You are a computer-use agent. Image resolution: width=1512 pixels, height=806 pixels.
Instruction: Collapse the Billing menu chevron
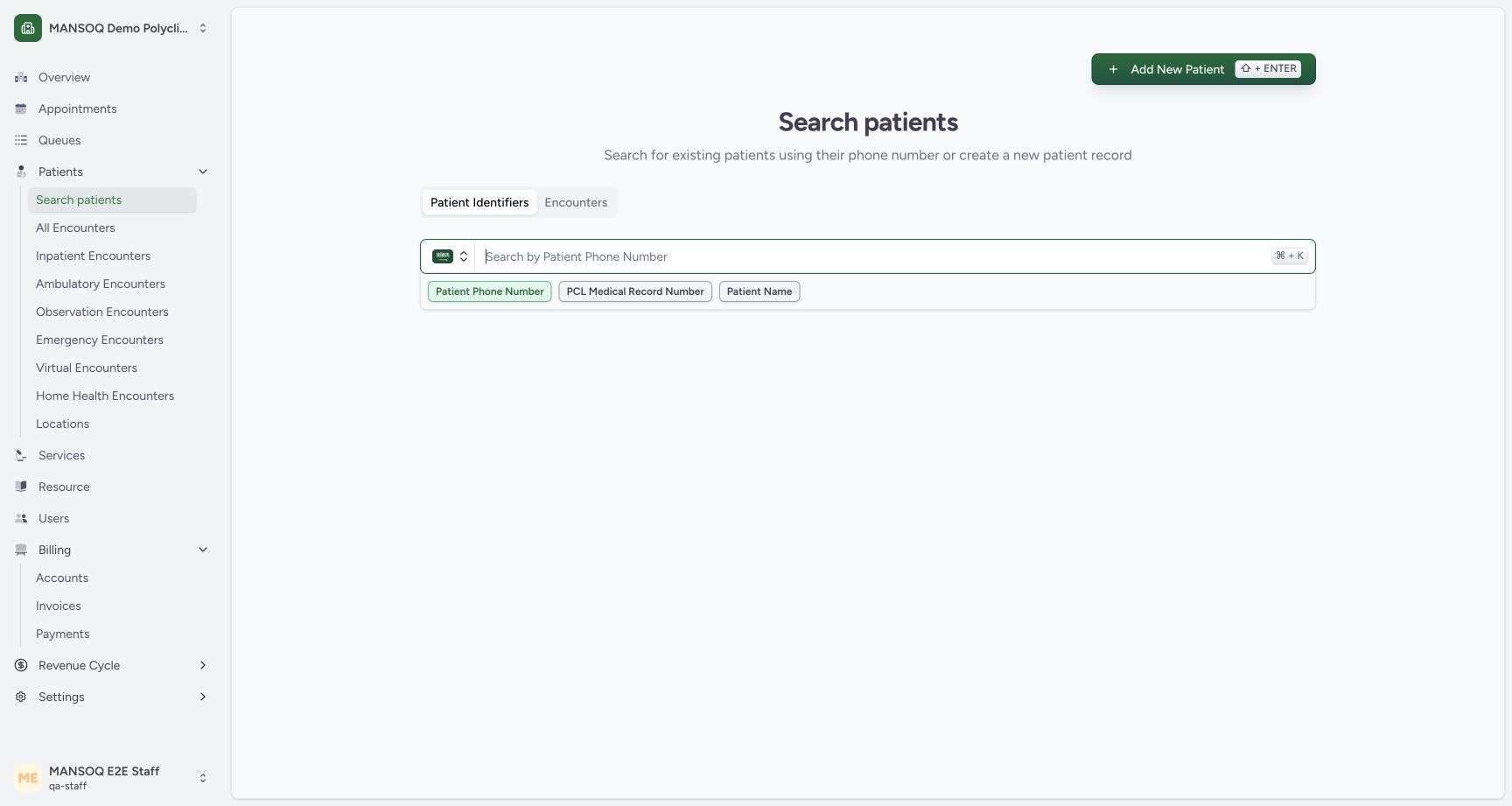pyautogui.click(x=203, y=550)
